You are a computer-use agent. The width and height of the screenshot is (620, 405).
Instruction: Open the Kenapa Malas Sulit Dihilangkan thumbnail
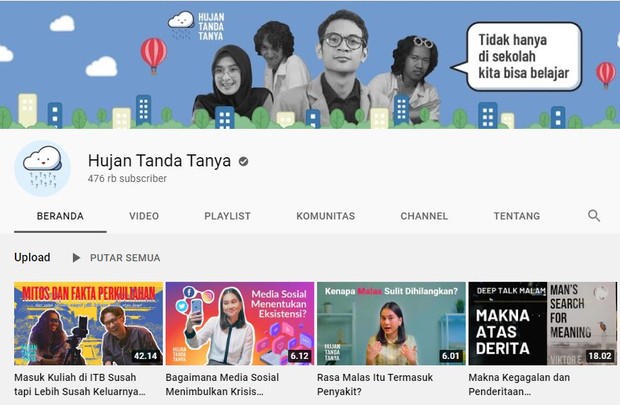click(391, 323)
